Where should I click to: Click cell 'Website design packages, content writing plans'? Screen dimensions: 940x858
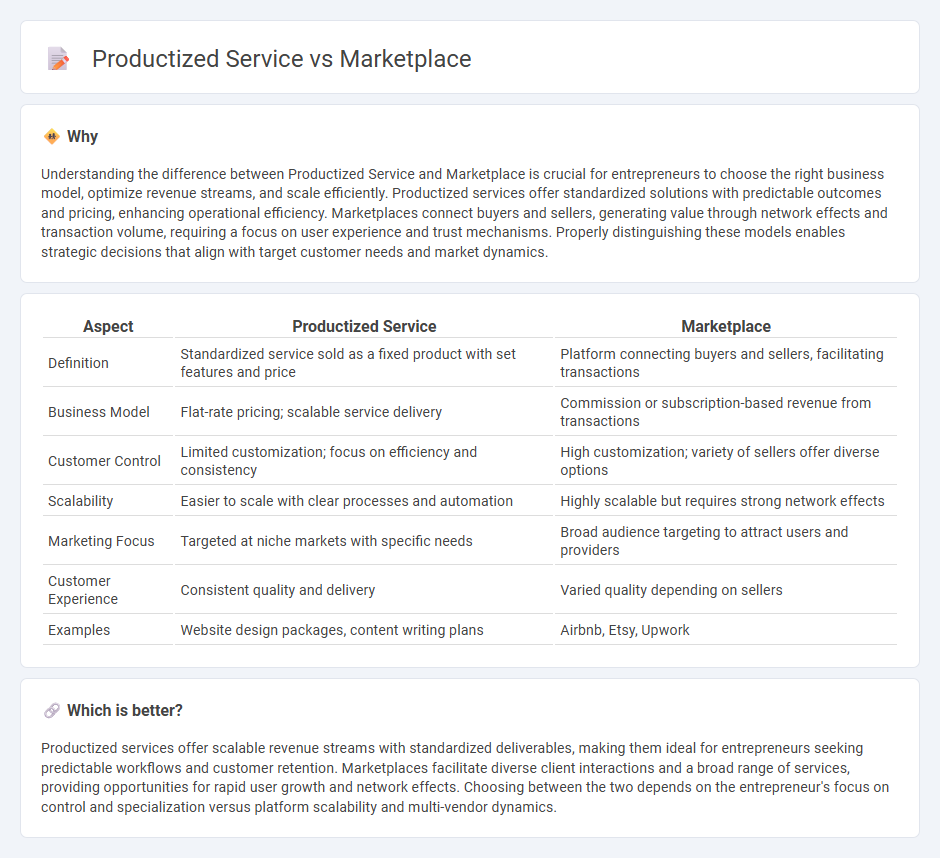pyautogui.click(x=364, y=630)
